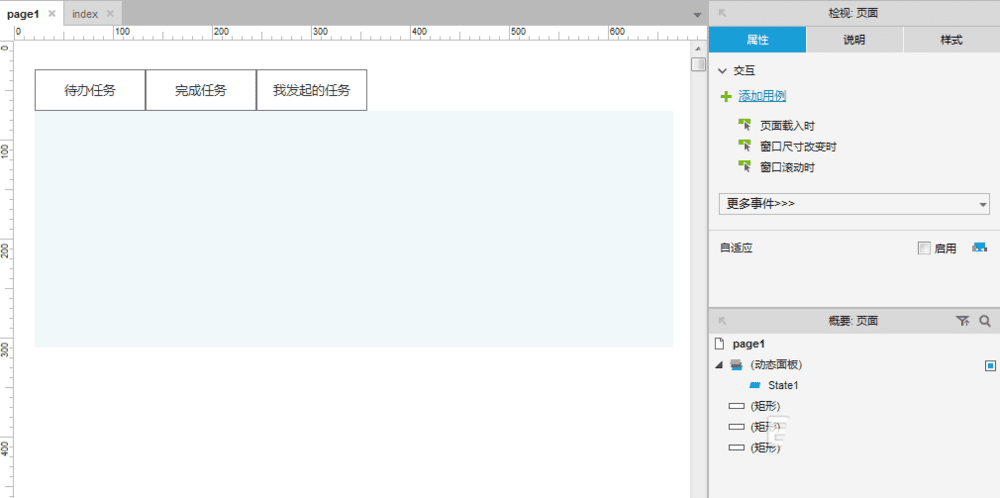Click the canvas vertical scrollbar thumb
This screenshot has height=498, width=1000.
[x=698, y=64]
